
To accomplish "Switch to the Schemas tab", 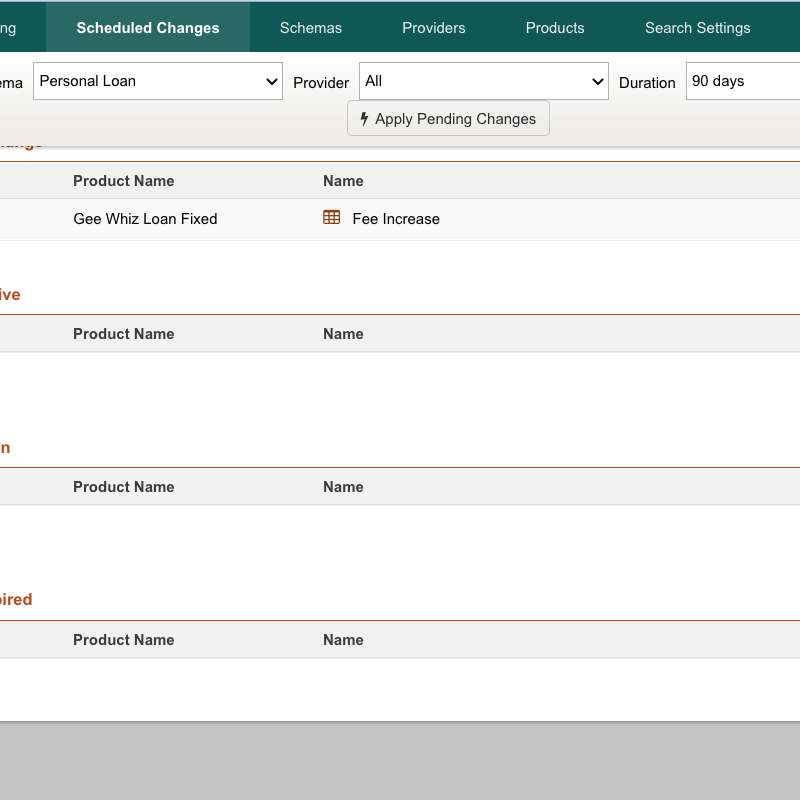I will [311, 28].
